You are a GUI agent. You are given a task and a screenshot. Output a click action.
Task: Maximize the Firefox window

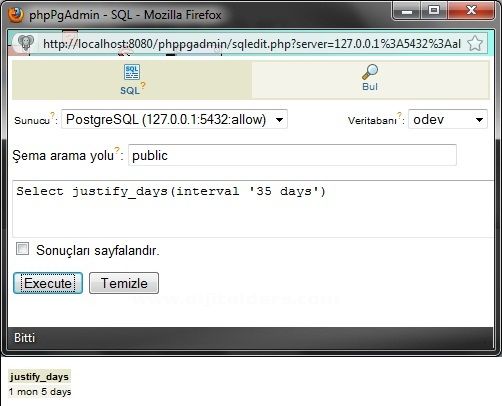pos(434,11)
